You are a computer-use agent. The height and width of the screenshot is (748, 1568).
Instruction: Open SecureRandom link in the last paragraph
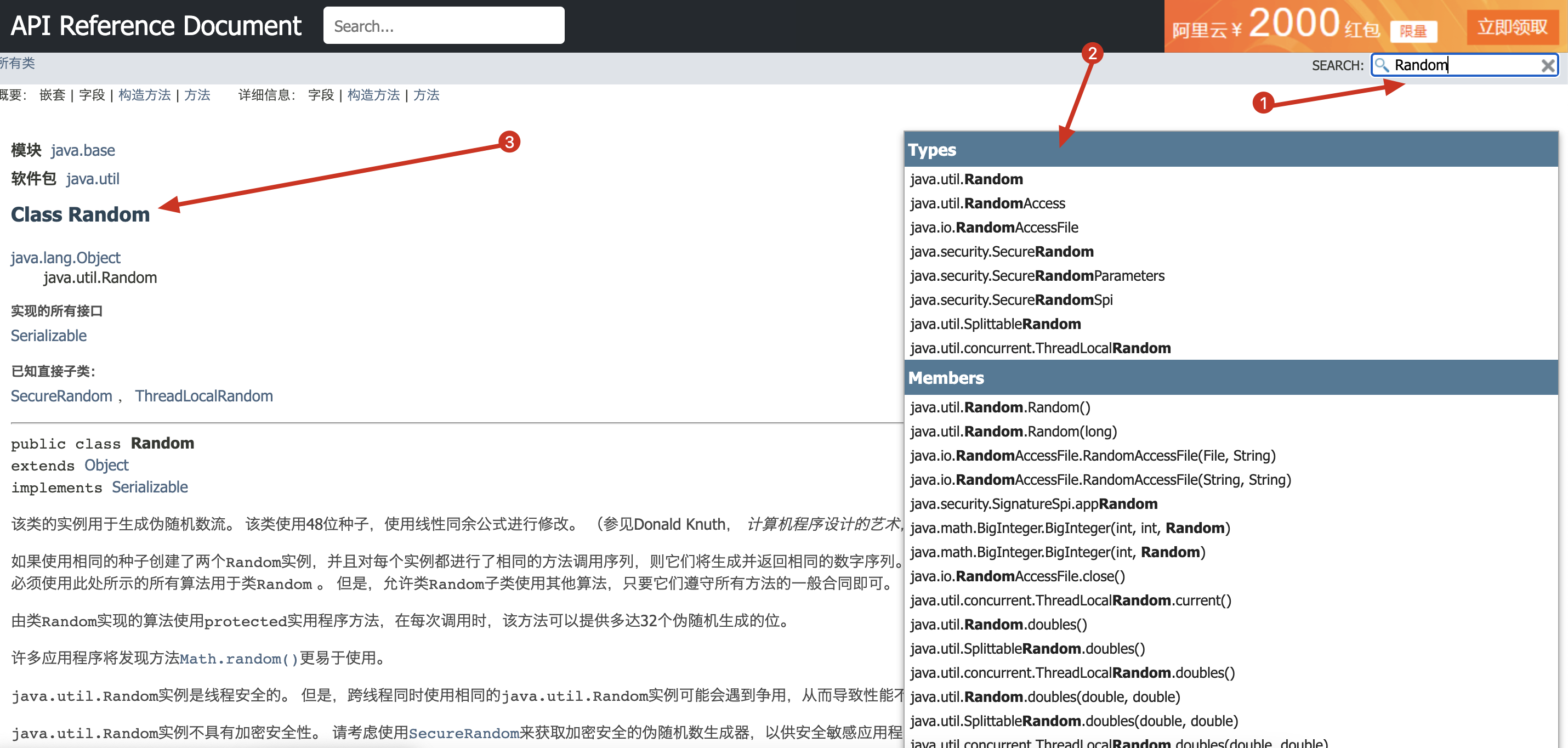464,733
